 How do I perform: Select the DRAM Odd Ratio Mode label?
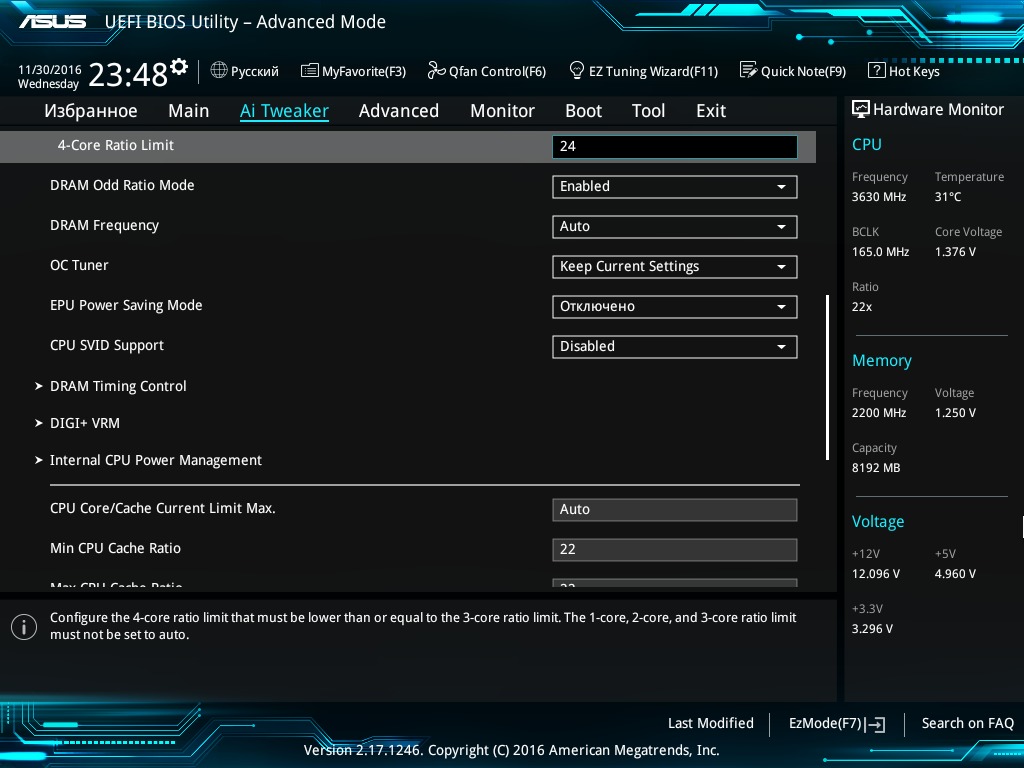coord(122,185)
